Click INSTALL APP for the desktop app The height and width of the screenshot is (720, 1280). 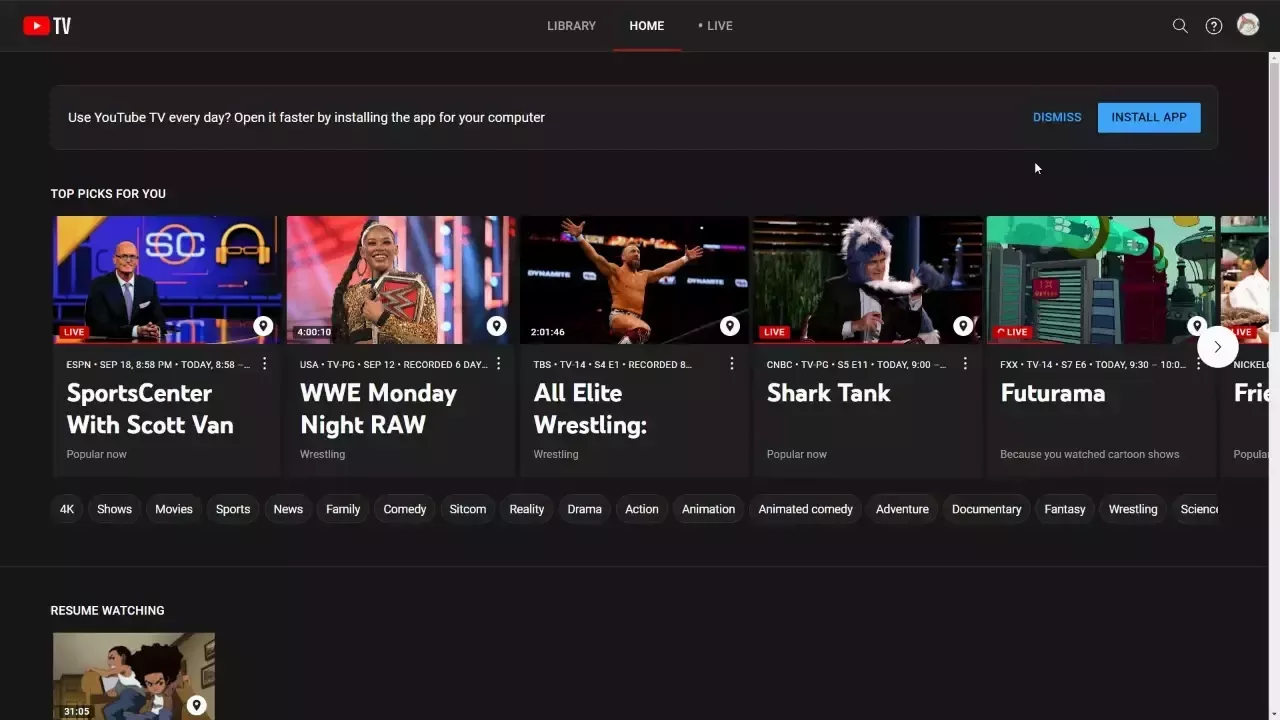click(1148, 117)
